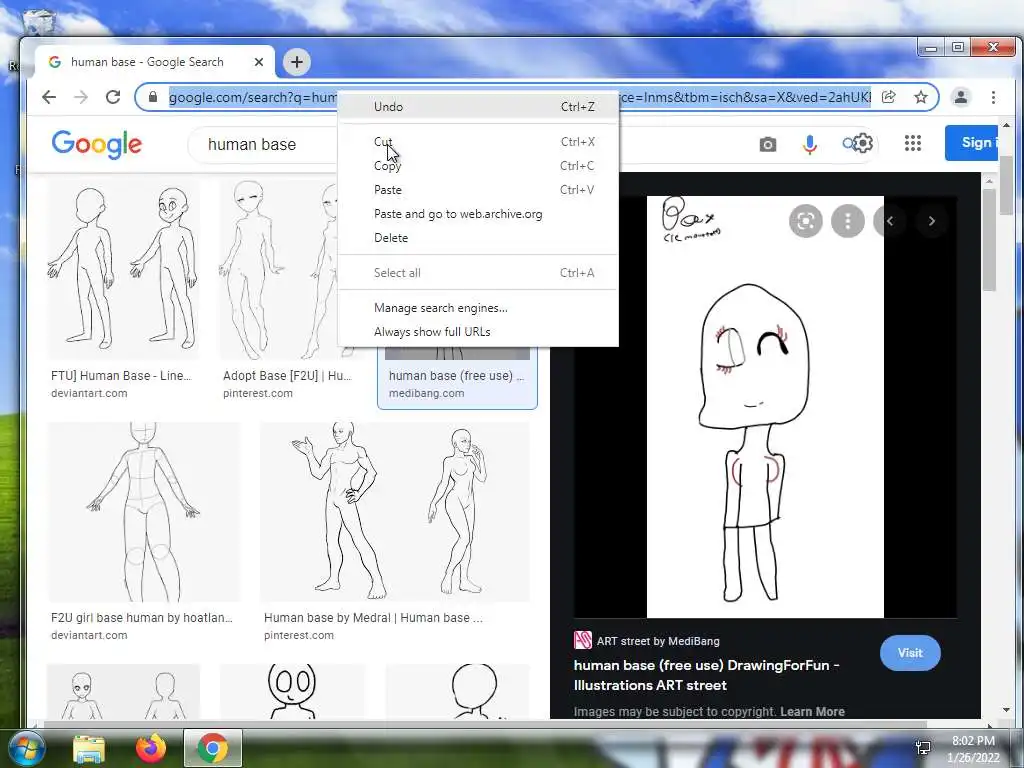Choose Select all in the context menu
1024x768 pixels.
point(479,273)
